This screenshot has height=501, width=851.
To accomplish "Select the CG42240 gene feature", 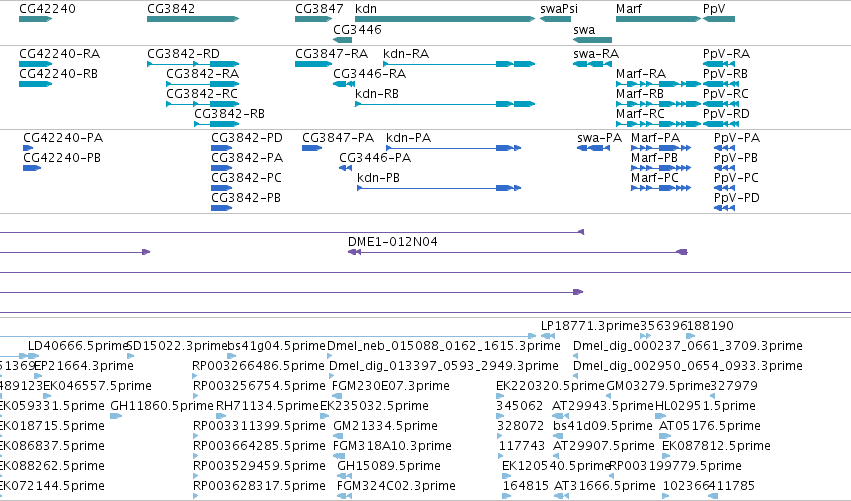I will coord(35,19).
